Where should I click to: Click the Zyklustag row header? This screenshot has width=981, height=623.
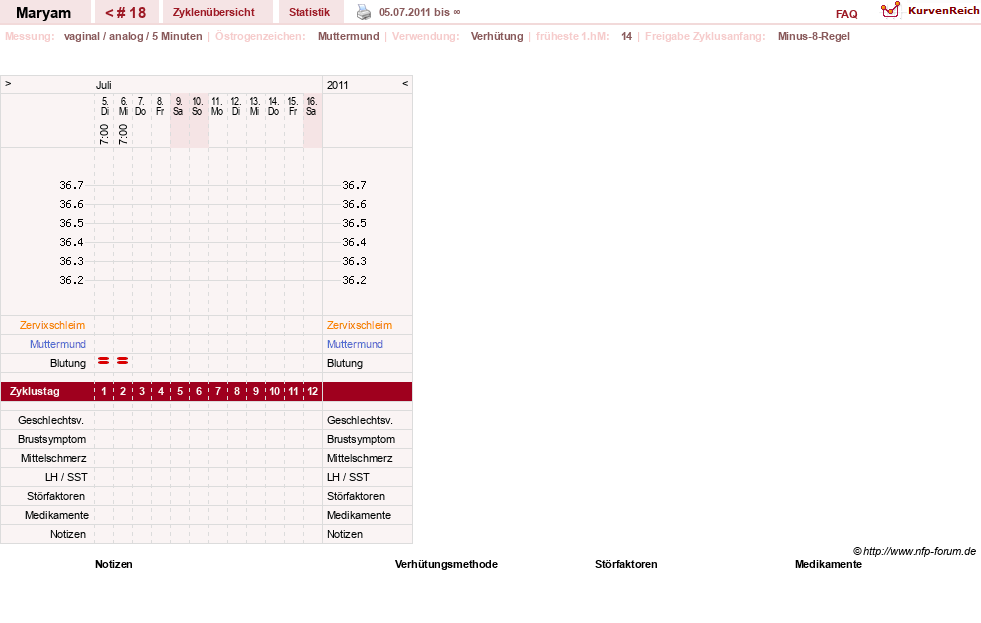(x=34, y=391)
